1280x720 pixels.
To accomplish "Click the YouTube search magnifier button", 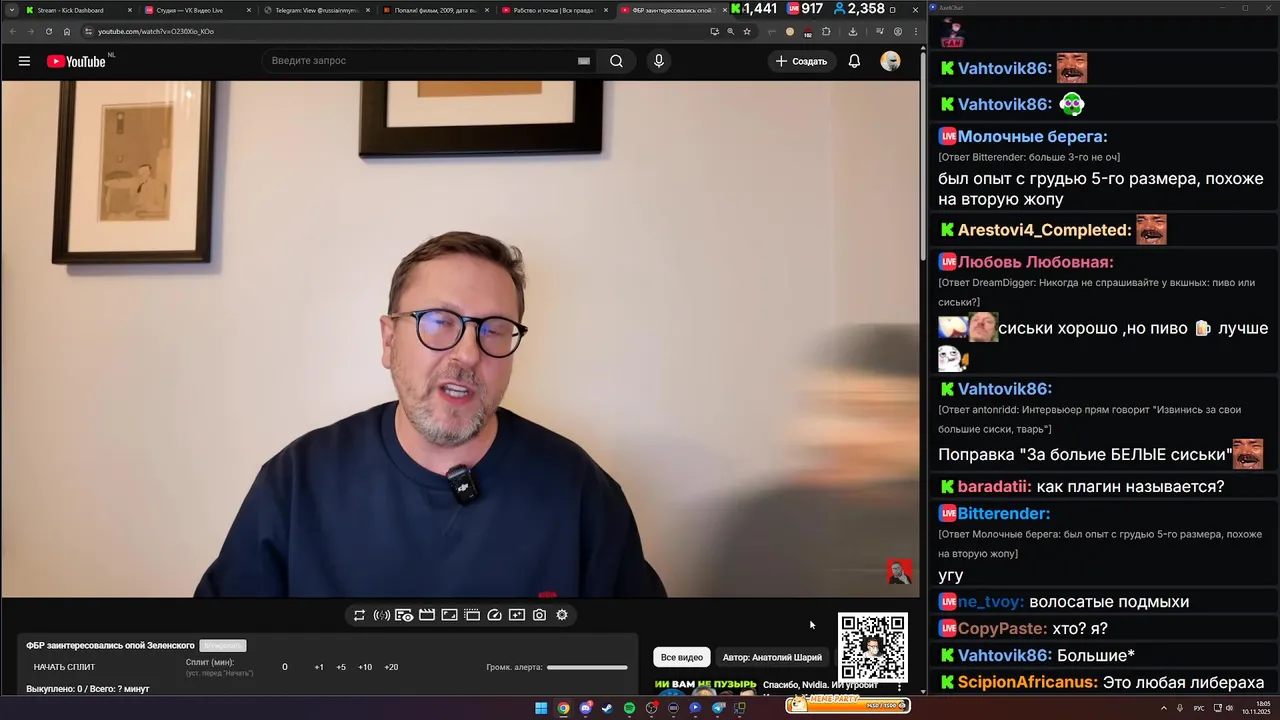I will coord(617,61).
